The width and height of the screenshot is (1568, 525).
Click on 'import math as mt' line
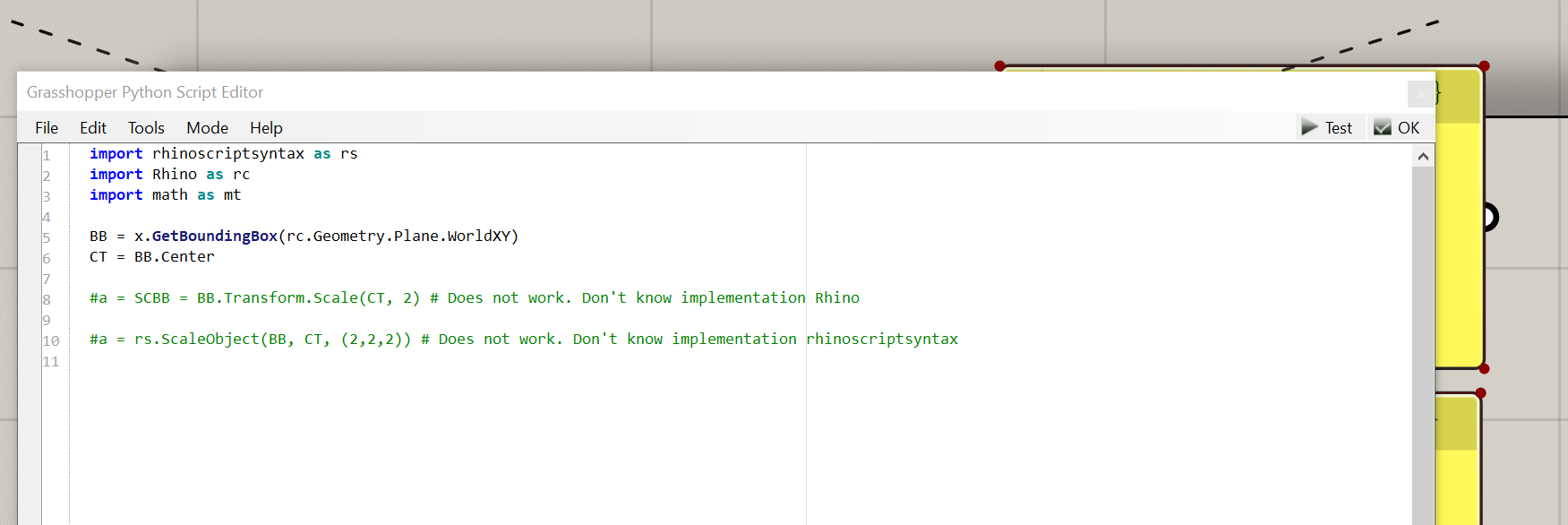point(166,195)
